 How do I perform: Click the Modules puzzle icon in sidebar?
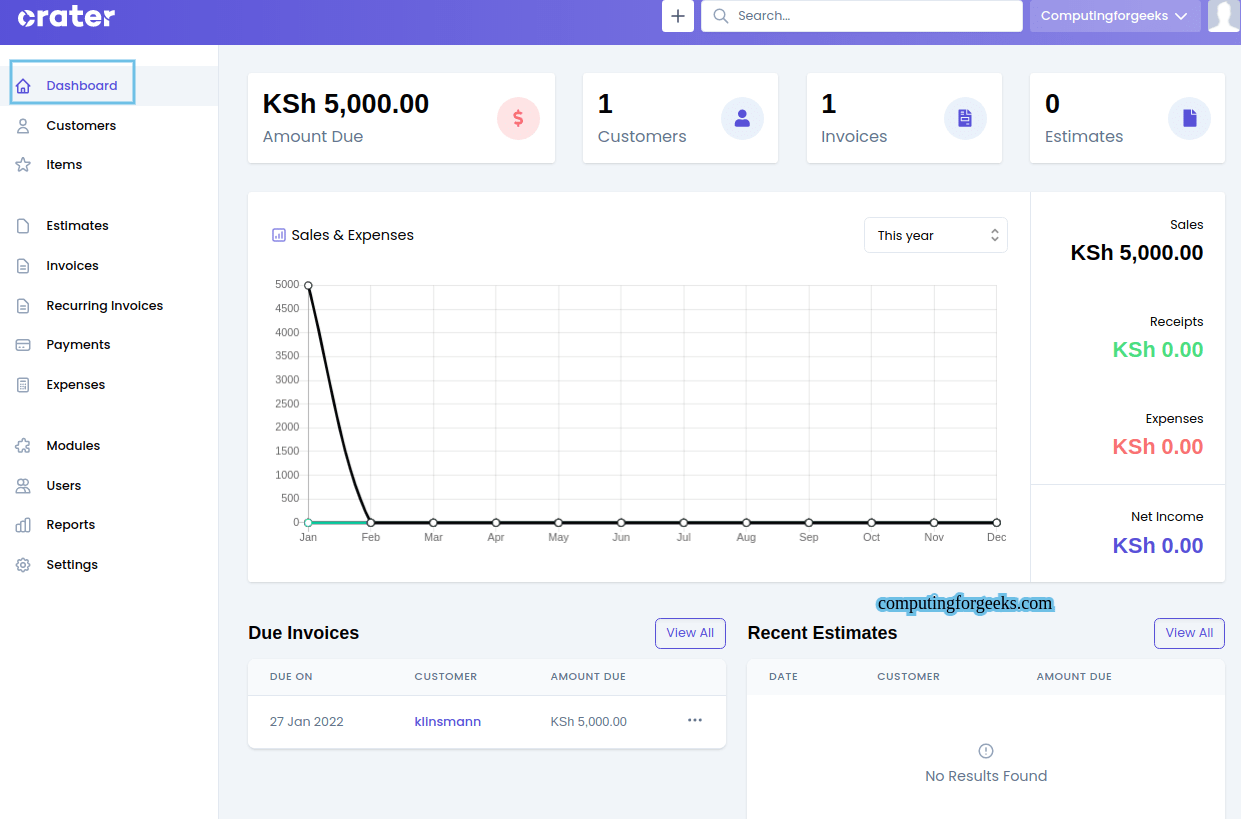click(23, 446)
